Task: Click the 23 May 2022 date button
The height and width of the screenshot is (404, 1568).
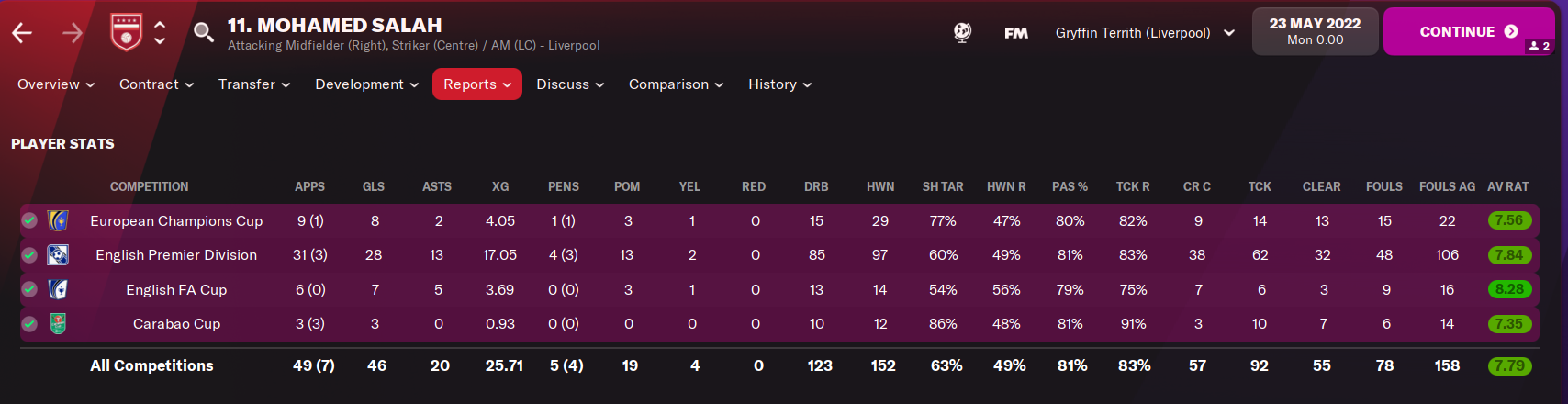Action: [x=1315, y=31]
